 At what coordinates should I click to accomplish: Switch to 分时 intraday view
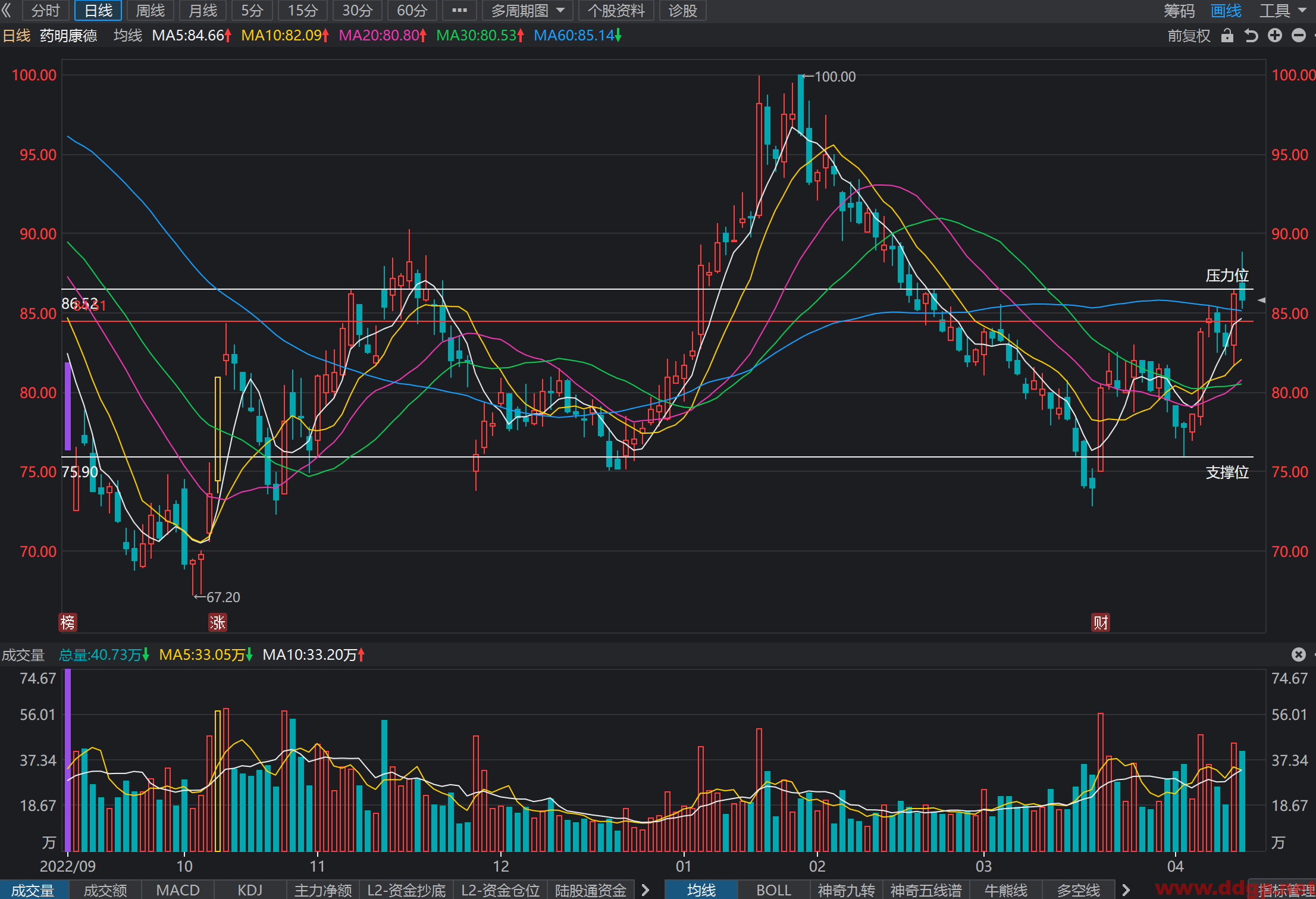click(46, 10)
